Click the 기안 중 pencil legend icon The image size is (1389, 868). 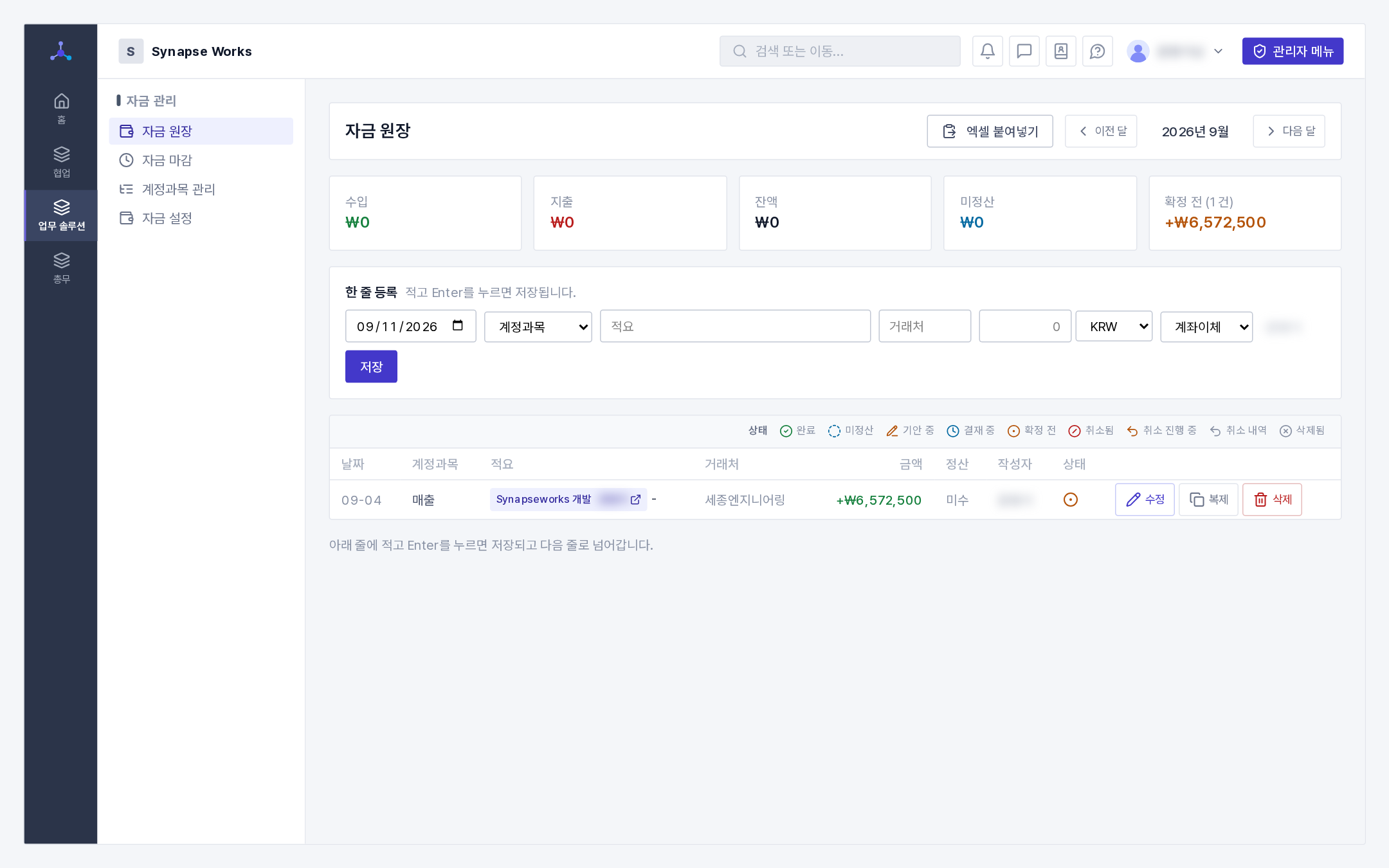coord(892,431)
